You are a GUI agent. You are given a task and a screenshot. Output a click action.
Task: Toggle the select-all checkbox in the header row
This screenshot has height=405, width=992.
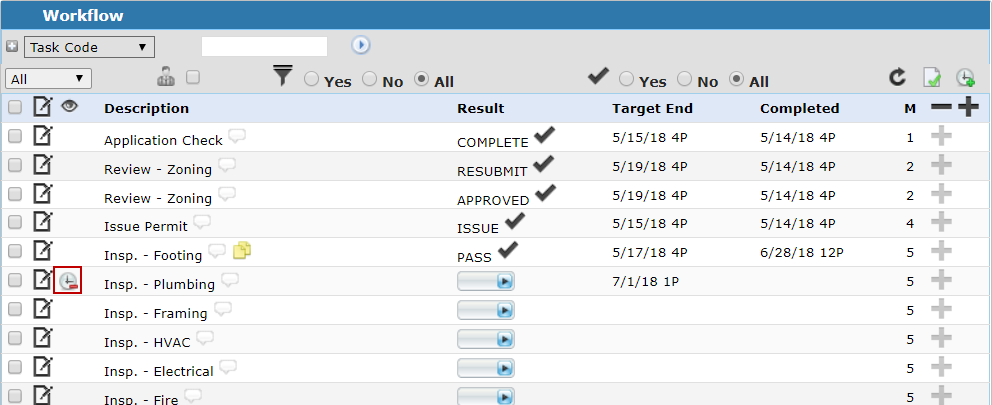coord(15,107)
